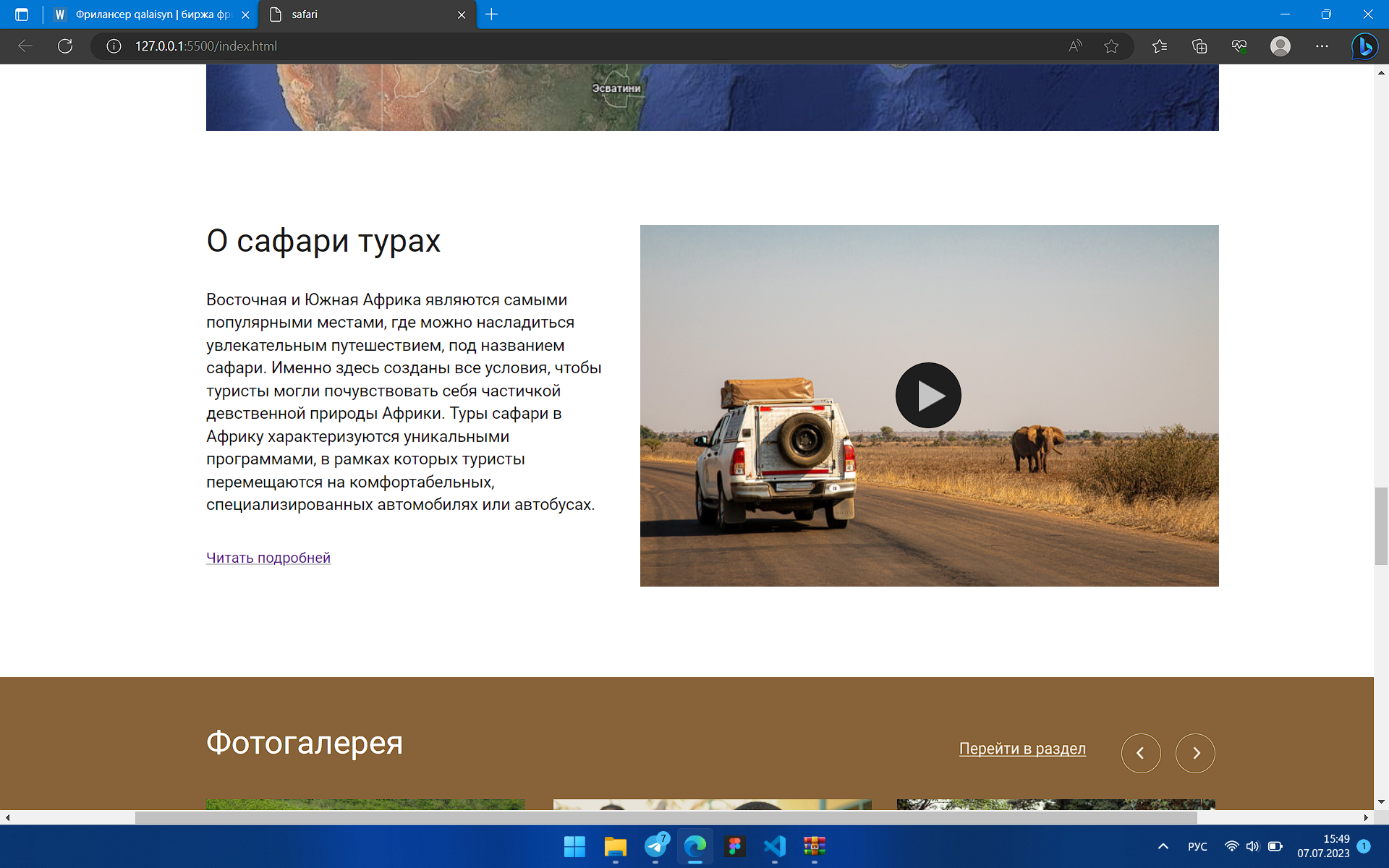The image size is (1389, 868).
Task: Focus the address bar URL field
Action: coord(579,46)
